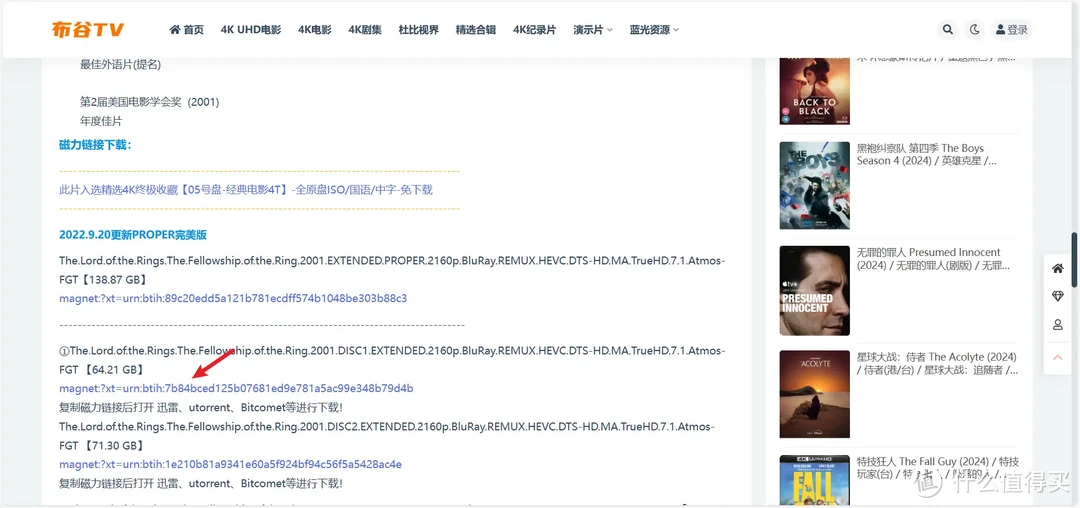Open the 4K UHD电影 menu item
This screenshot has height=508, width=1080.
pyautogui.click(x=251, y=30)
